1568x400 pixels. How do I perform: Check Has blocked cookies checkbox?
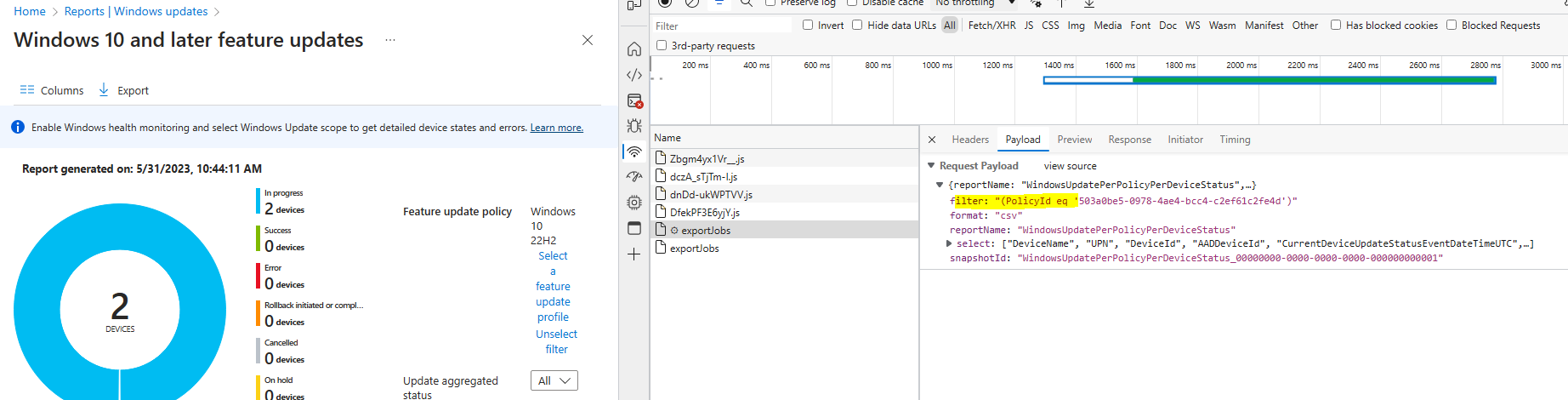(x=1336, y=25)
